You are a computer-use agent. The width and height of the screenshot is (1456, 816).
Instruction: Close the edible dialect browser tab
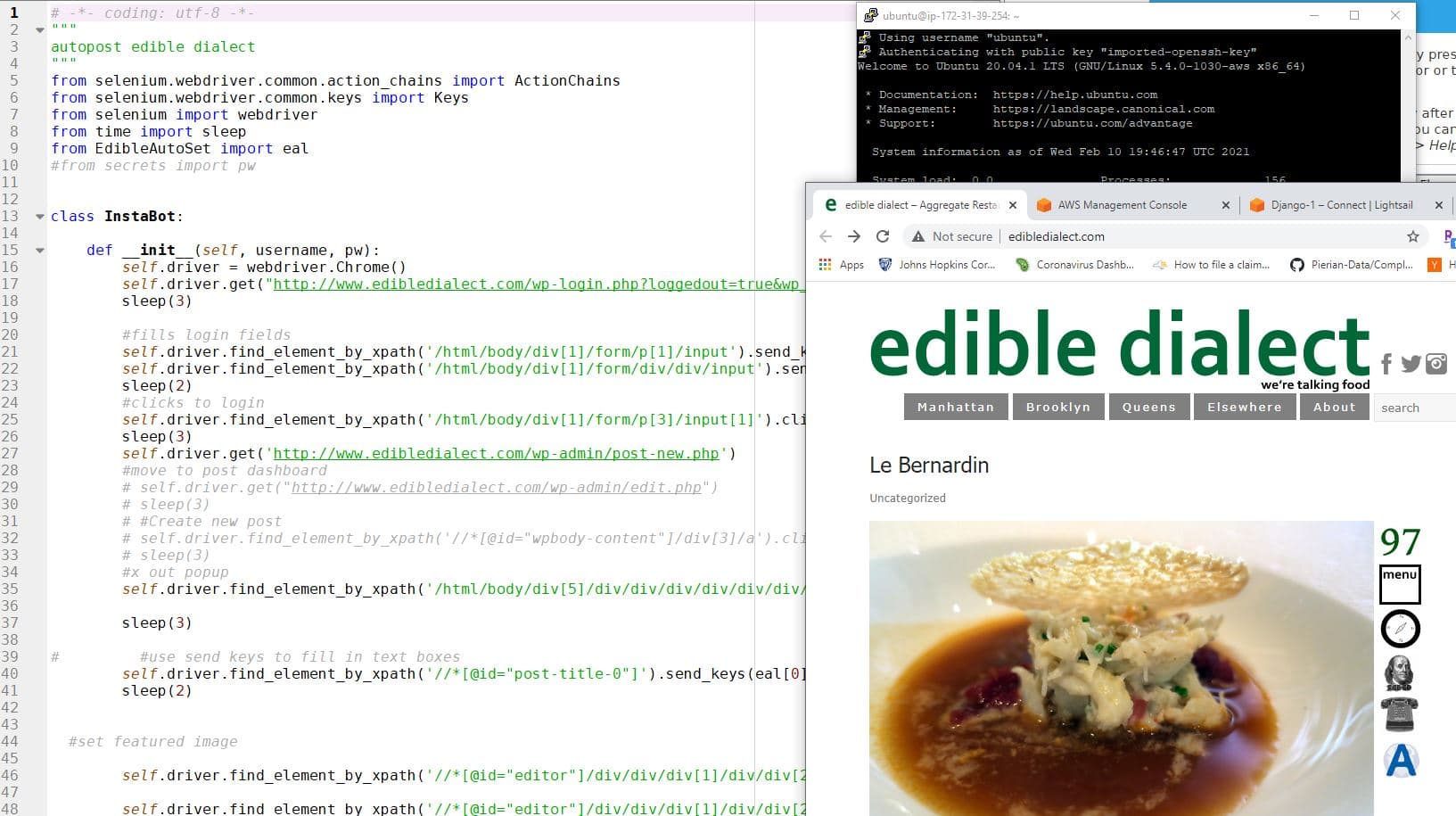[1013, 205]
